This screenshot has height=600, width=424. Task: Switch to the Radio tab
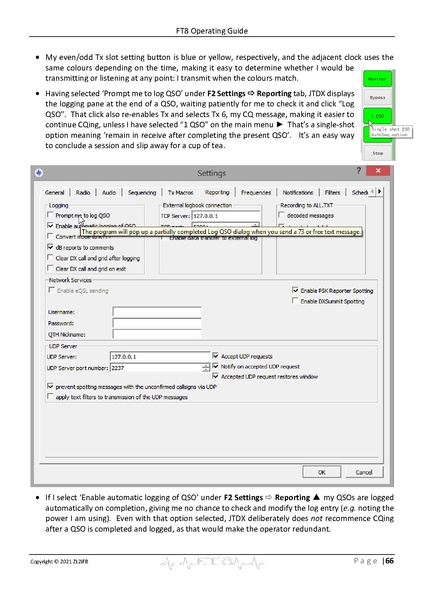[x=83, y=192]
